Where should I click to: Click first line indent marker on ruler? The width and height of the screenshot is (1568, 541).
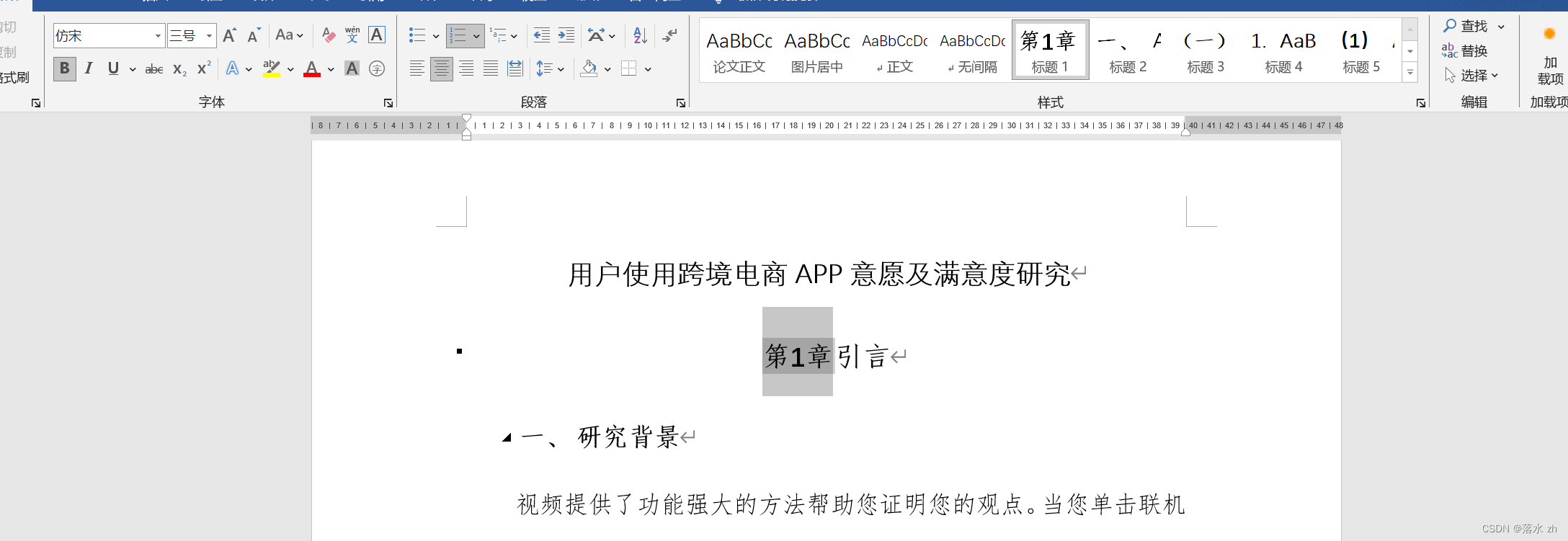467,119
